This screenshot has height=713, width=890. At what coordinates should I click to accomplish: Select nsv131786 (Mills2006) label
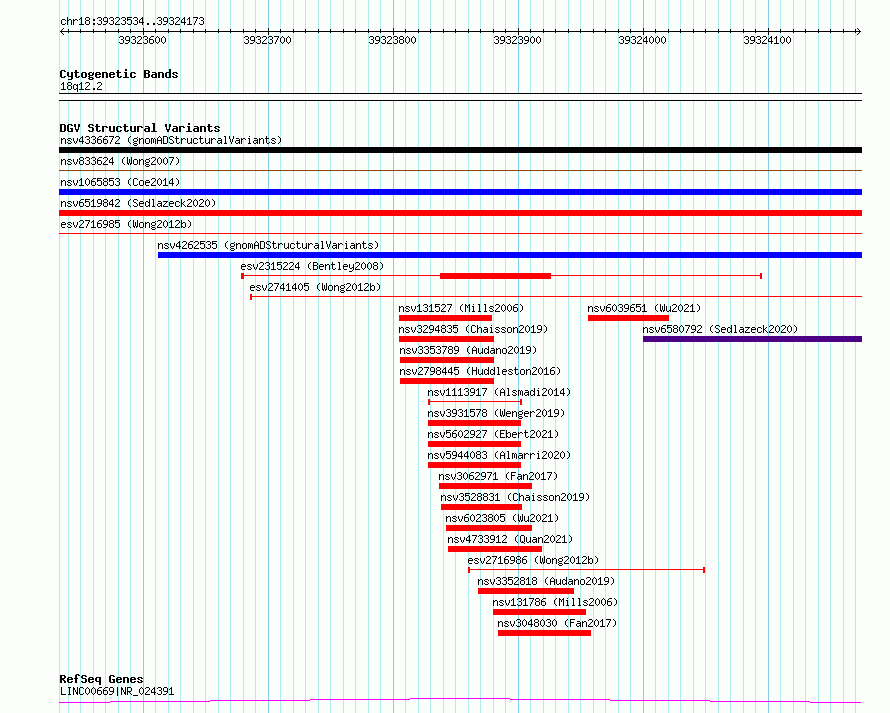[555, 602]
